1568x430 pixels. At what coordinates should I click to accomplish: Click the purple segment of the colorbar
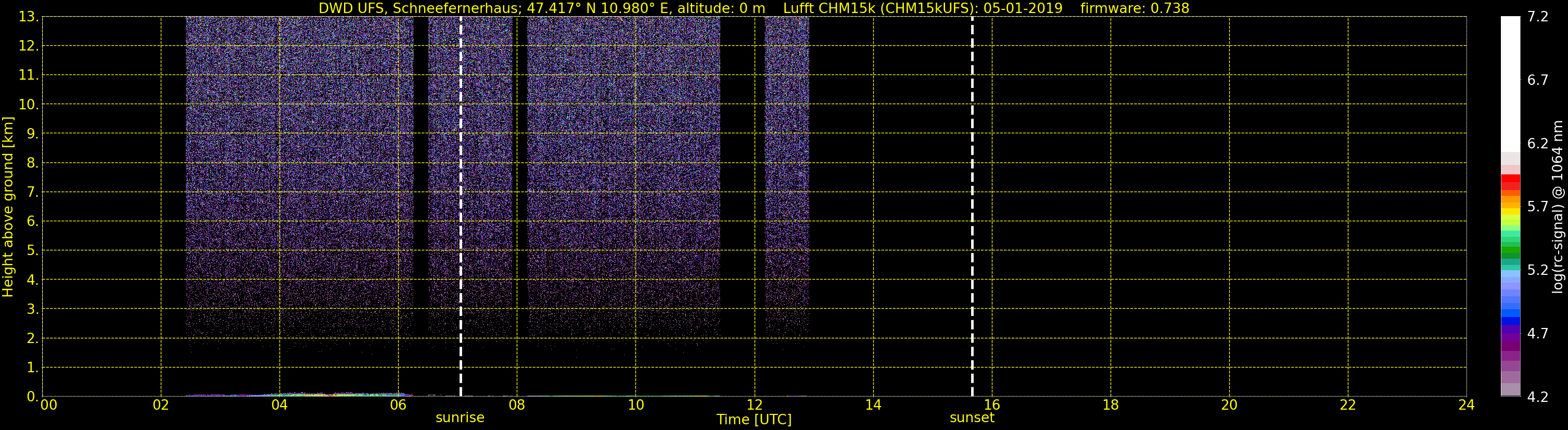[x=1510, y=338]
